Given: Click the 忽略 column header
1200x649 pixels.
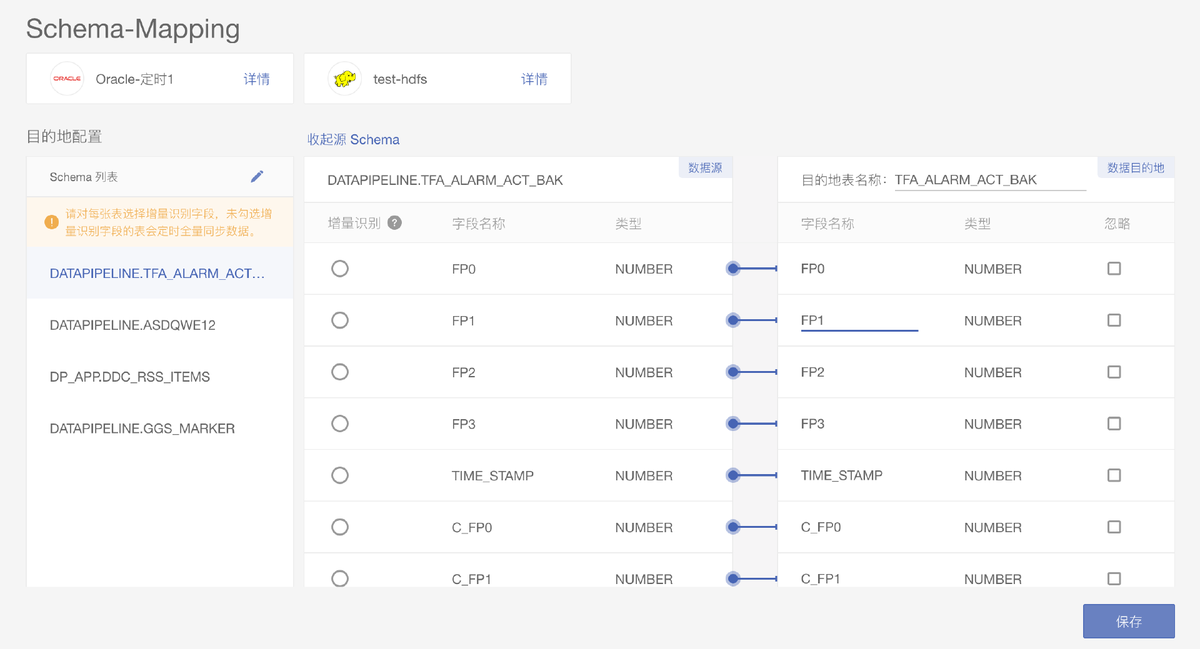Looking at the screenshot, I should (1117, 223).
